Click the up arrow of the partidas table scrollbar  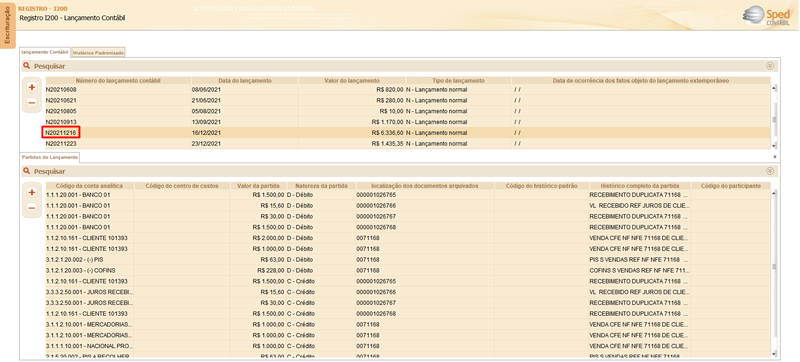(774, 193)
